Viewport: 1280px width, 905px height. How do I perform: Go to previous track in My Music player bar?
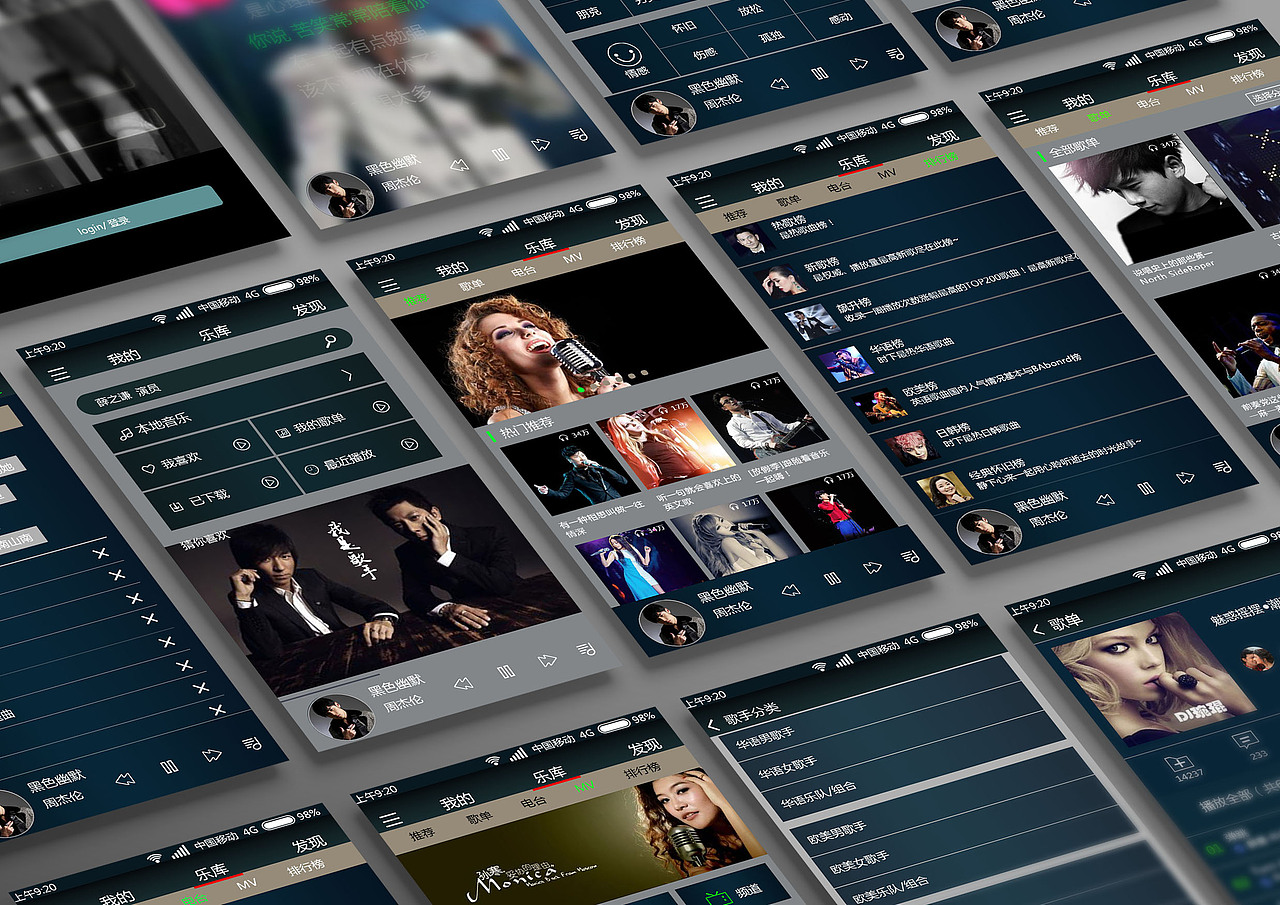coord(463,684)
